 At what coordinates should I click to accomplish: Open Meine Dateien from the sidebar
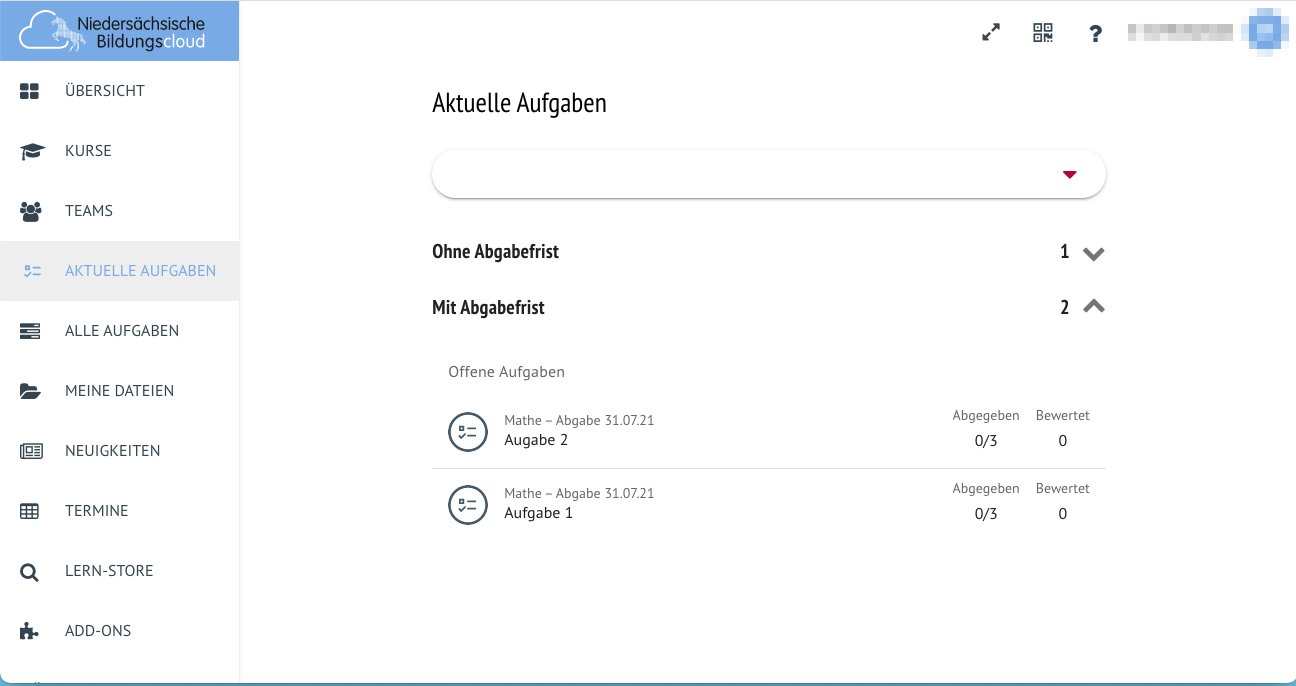(x=119, y=391)
